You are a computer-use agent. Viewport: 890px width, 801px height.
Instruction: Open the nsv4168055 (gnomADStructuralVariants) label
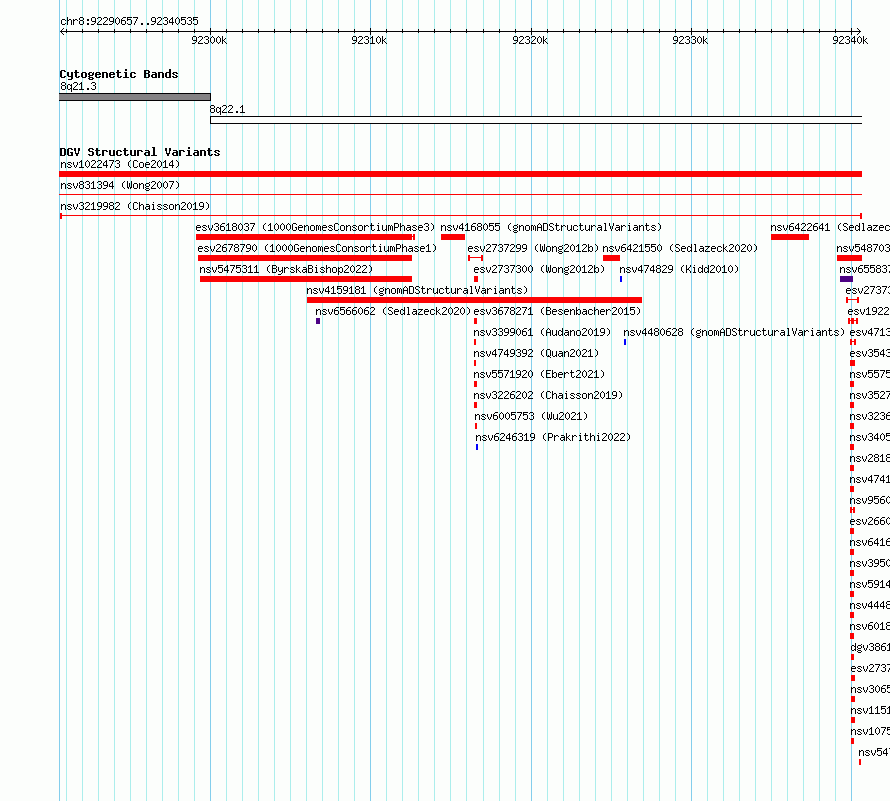tap(551, 227)
